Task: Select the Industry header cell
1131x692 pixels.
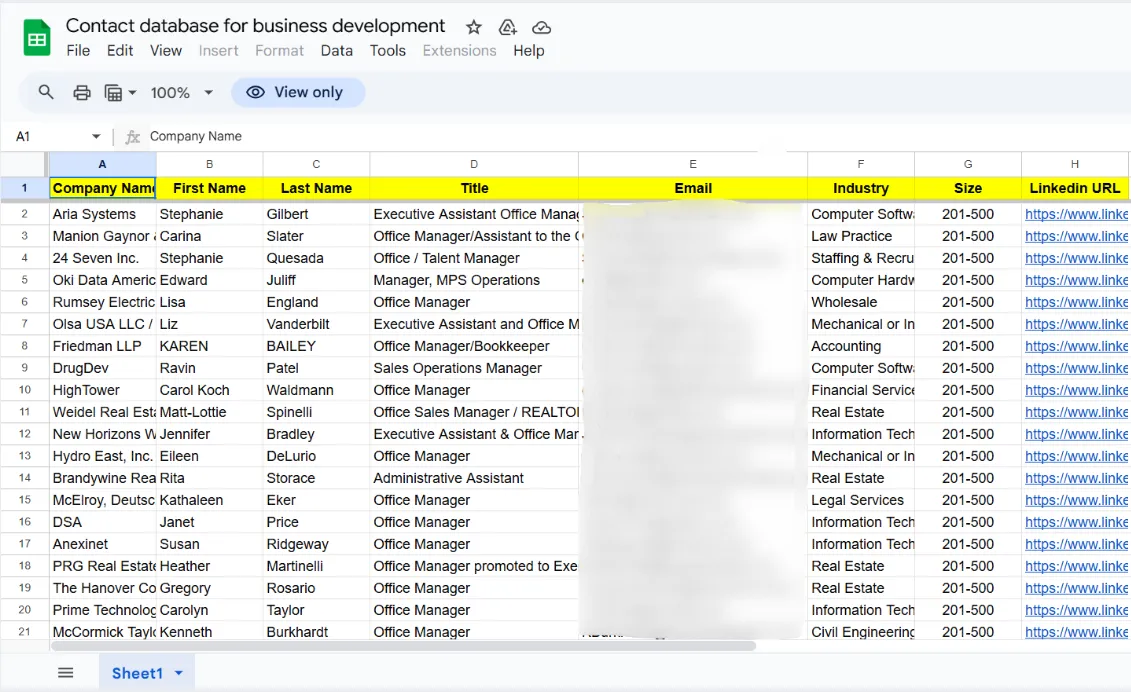Action: coord(861,188)
